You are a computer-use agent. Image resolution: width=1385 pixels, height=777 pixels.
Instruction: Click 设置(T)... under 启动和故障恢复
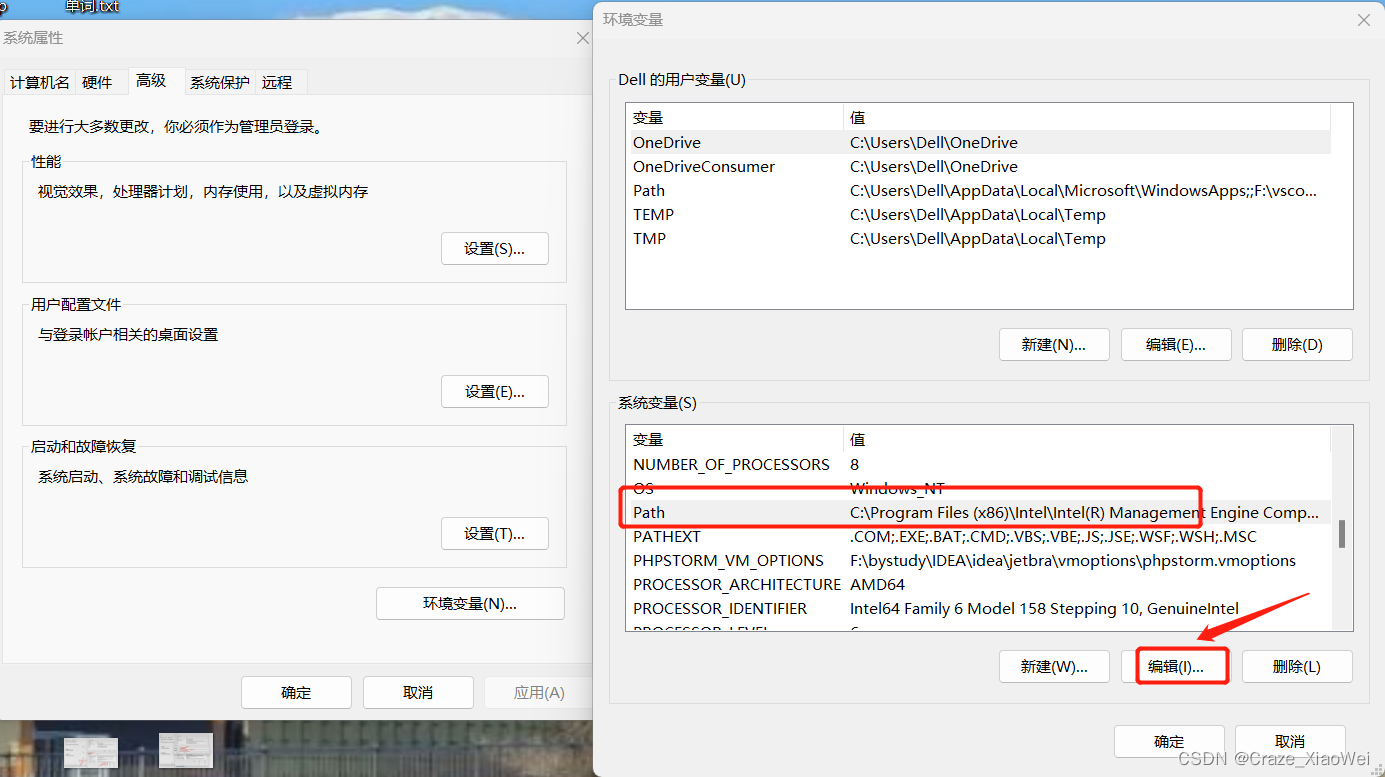[495, 534]
